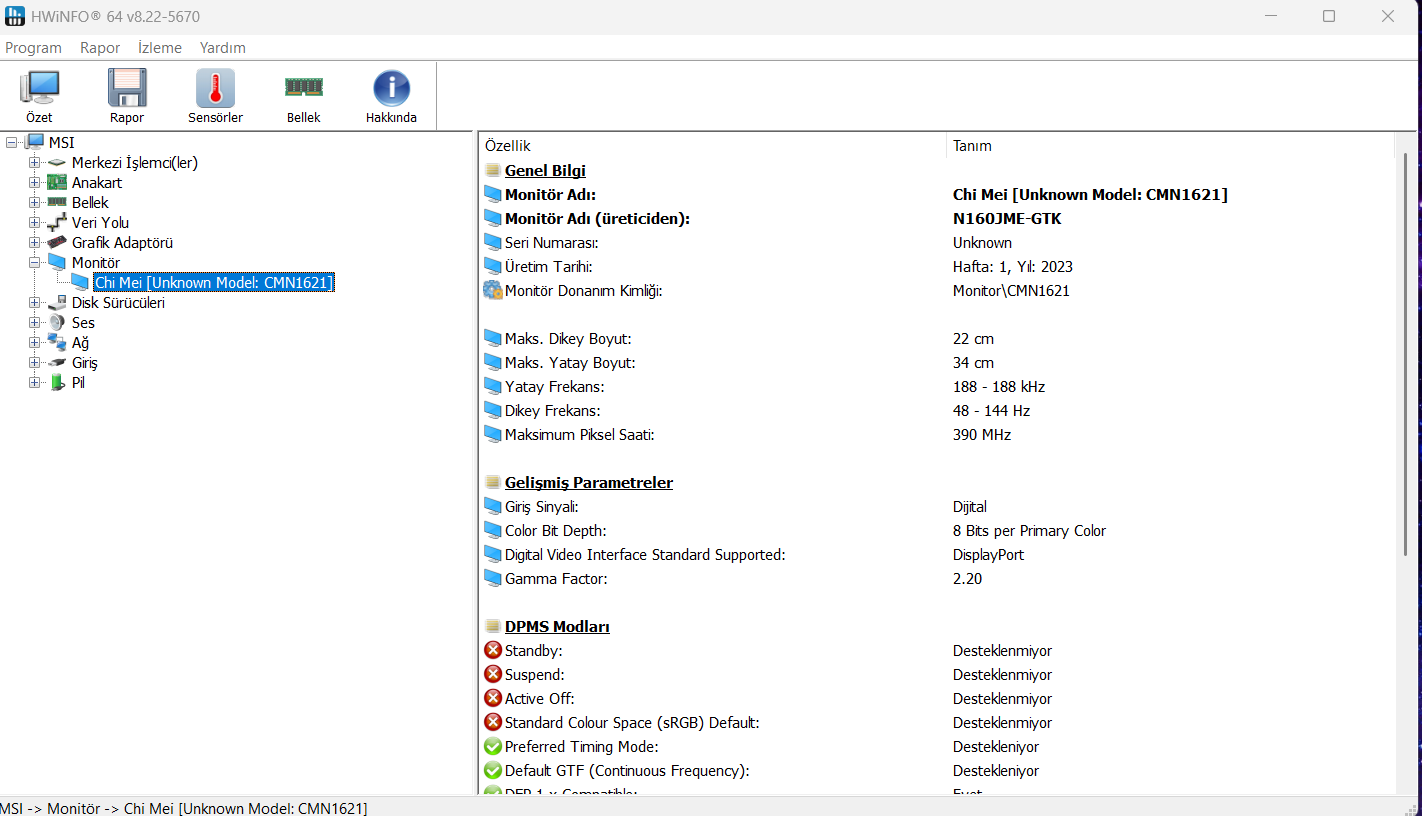Screen dimensions: 1422x816
Task: Click the red X icon beside Standby
Action: pos(493,651)
